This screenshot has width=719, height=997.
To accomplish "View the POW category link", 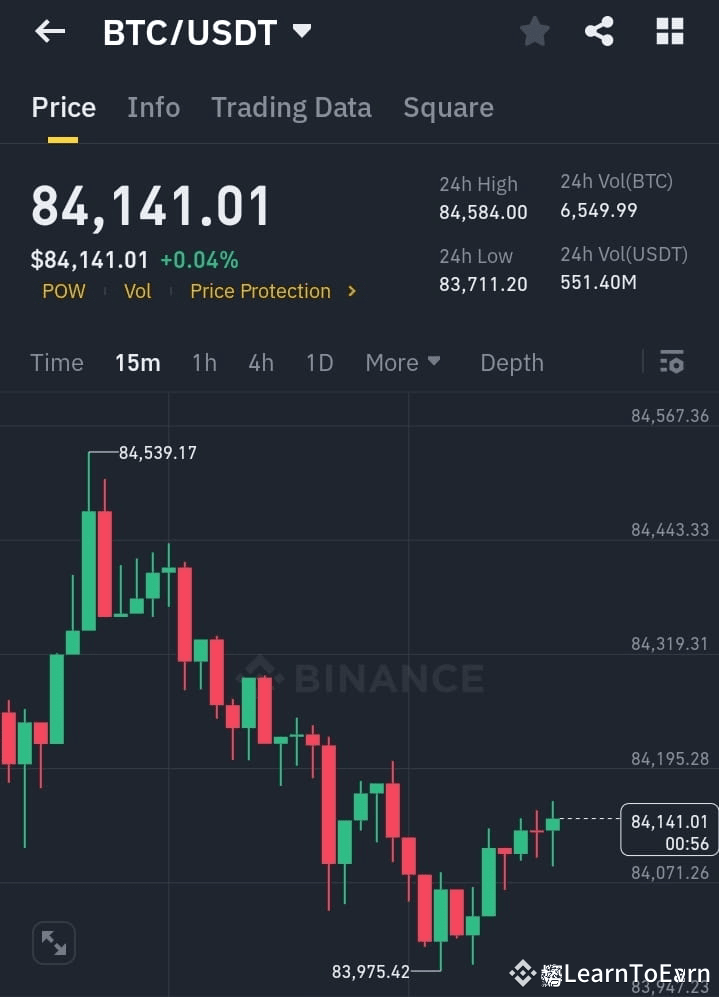I will point(63,291).
